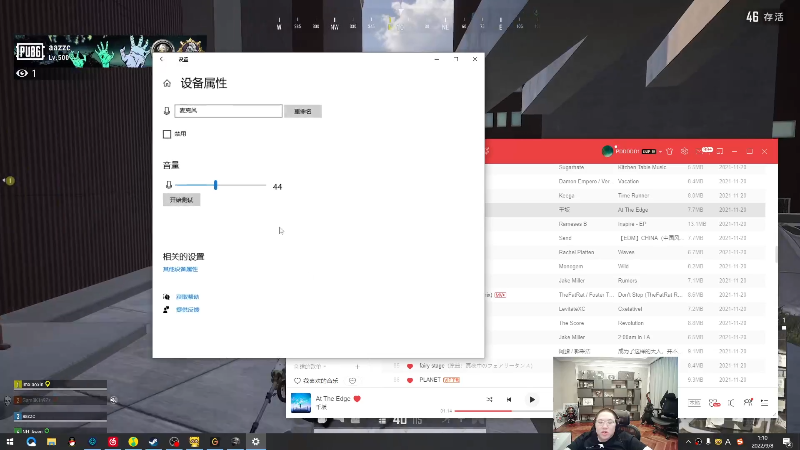This screenshot has height=450, width=800.
Task: Show hidden system tray icons
Action: (688, 442)
